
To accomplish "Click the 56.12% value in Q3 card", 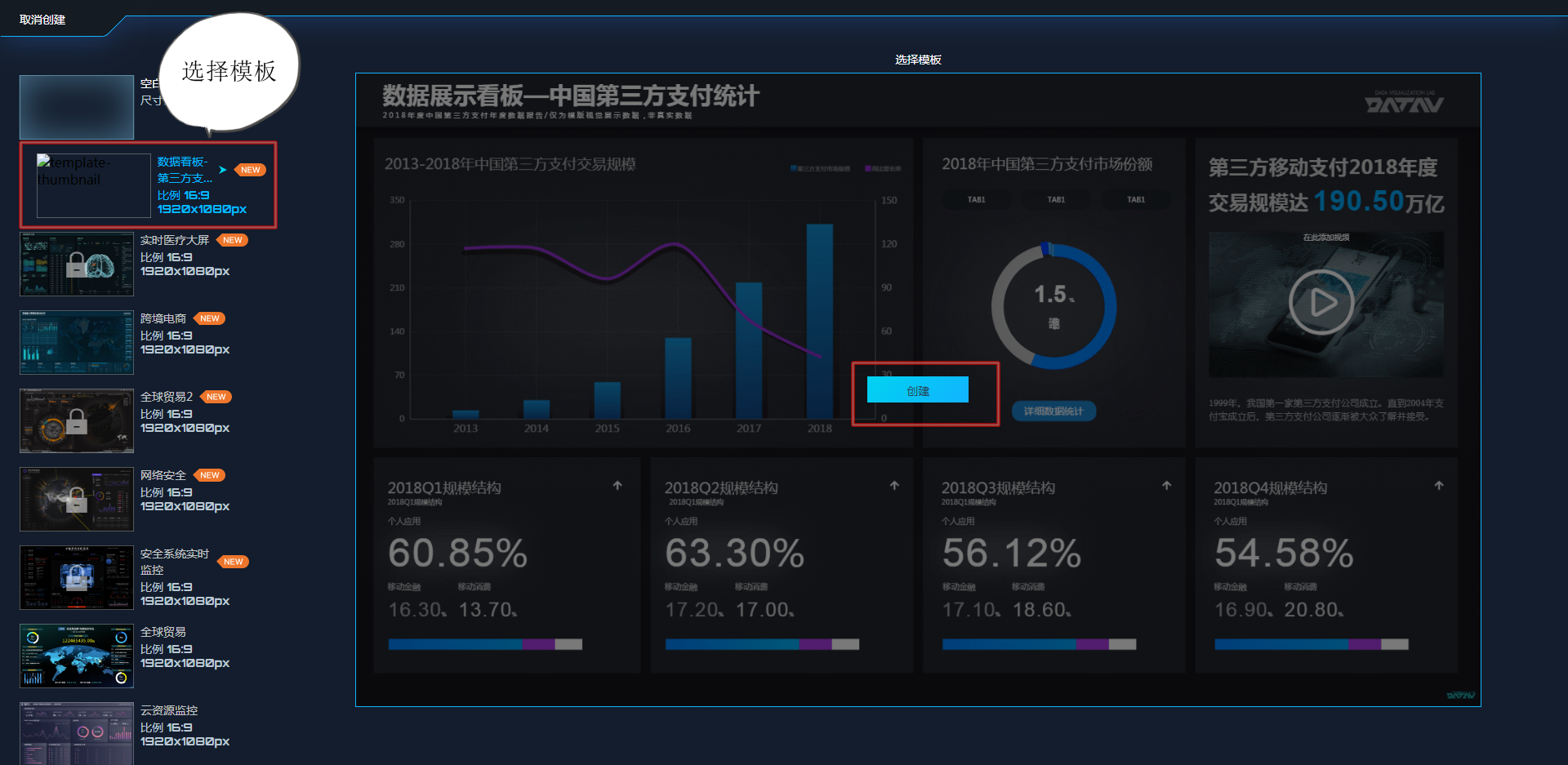I will click(1011, 553).
